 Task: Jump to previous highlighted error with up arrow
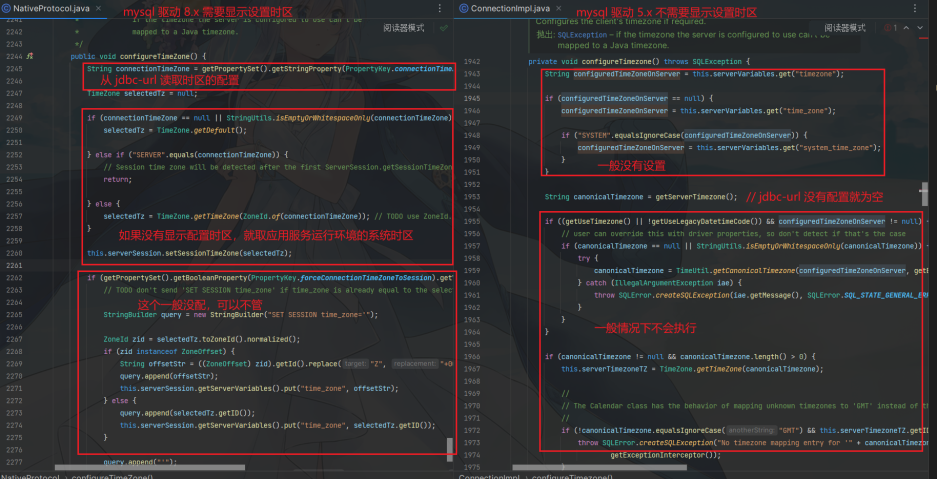click(x=907, y=28)
